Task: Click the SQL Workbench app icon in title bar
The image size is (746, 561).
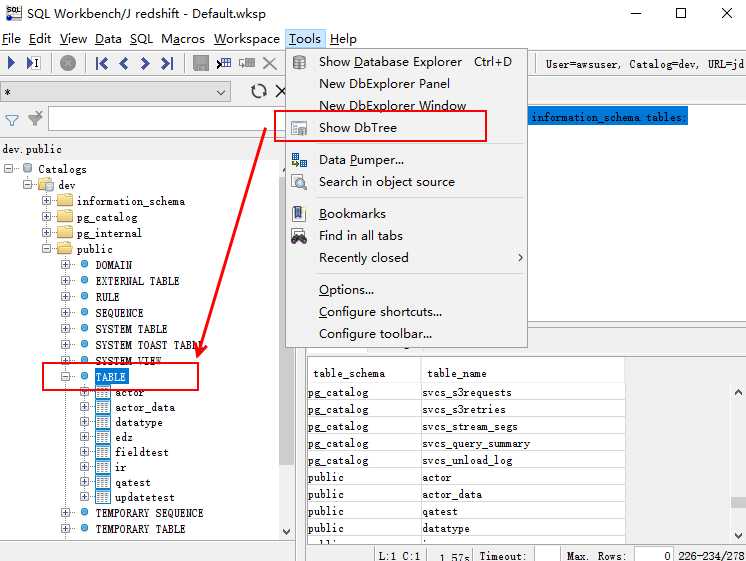Action: 14,13
